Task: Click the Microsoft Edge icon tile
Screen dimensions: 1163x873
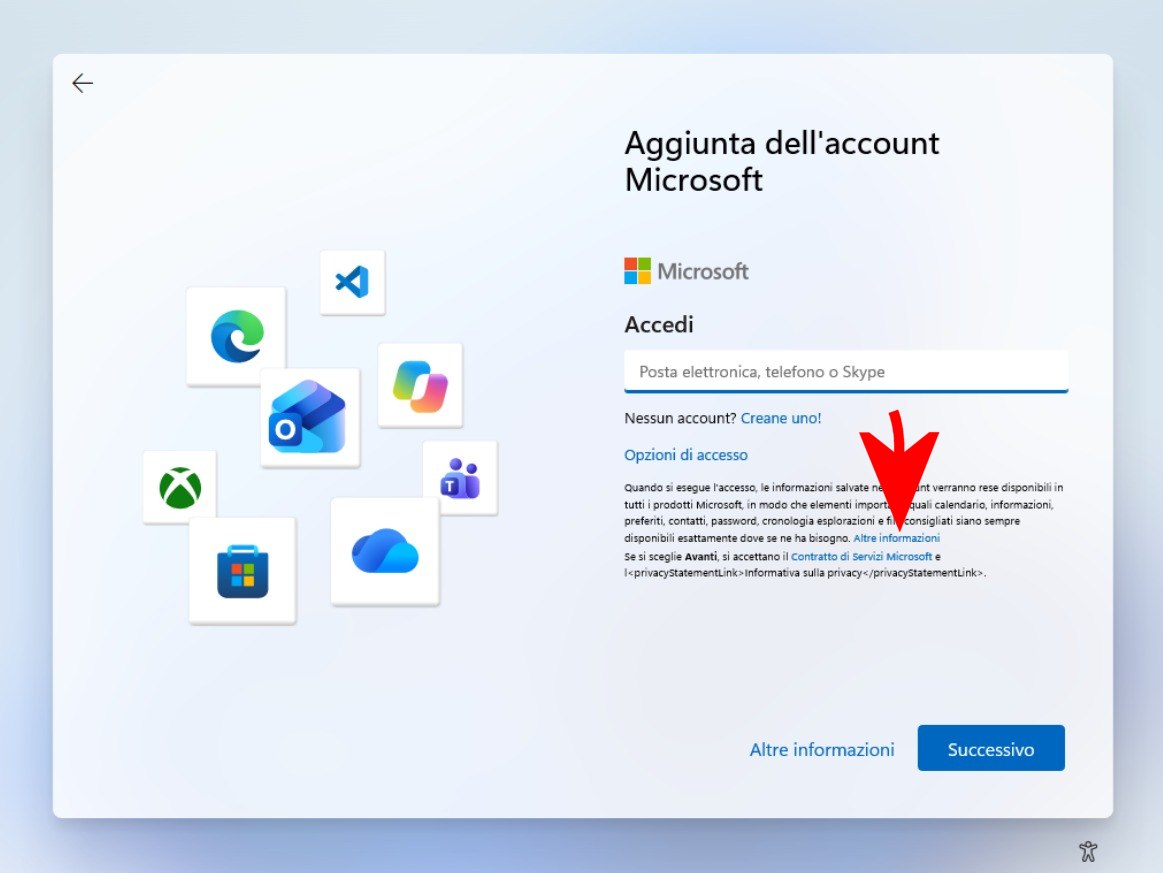Action: [x=237, y=336]
